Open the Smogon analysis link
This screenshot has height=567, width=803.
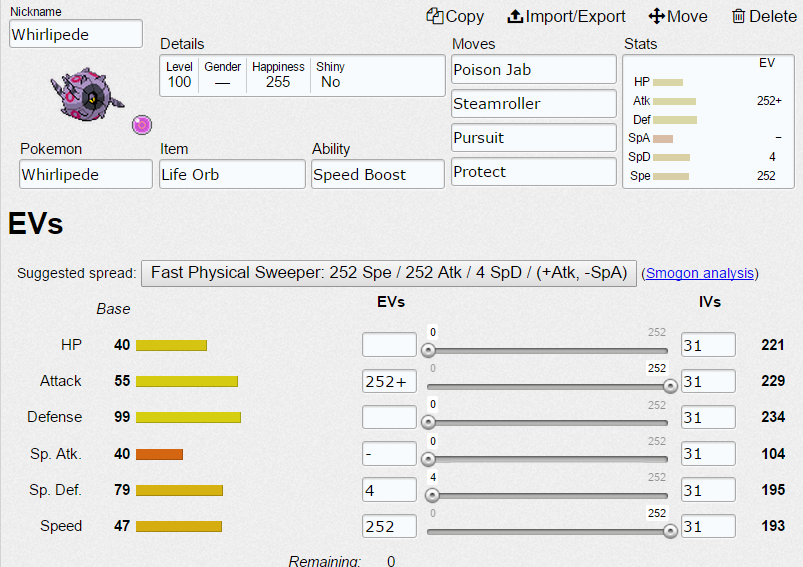click(700, 273)
